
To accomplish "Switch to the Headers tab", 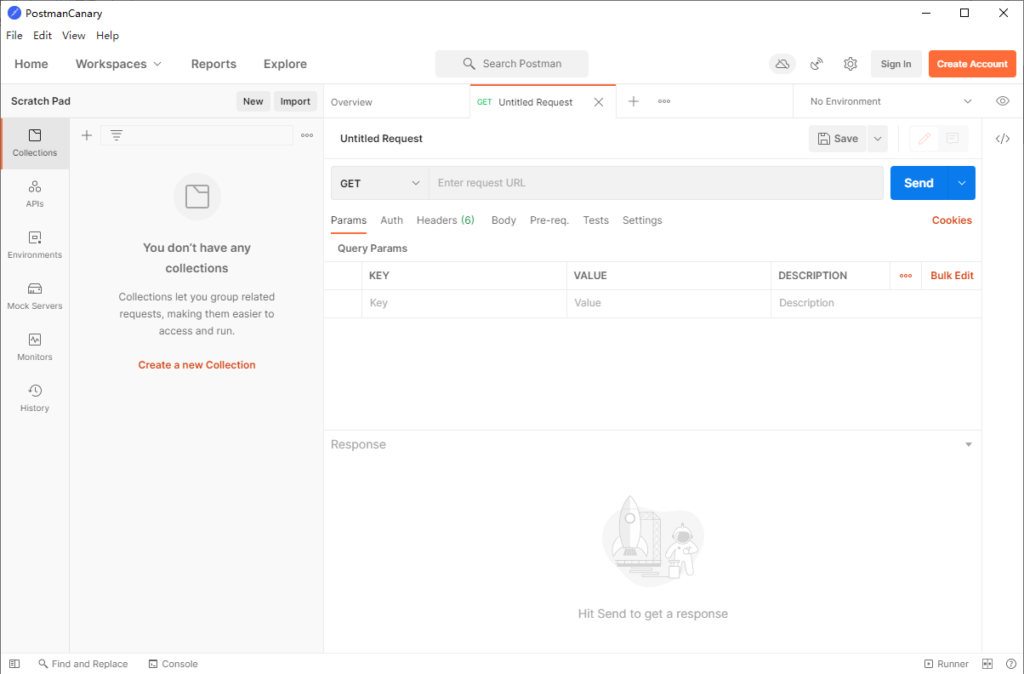I will (445, 220).
